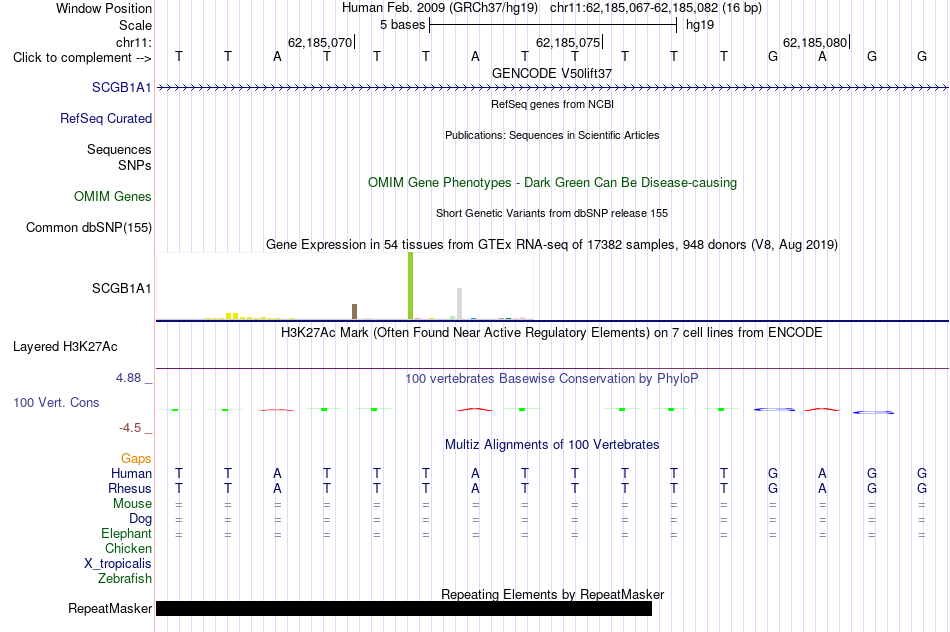Image resolution: width=950 pixels, height=632 pixels.
Task: Click the X_tropicalis alignment row label
Action: [x=118, y=564]
